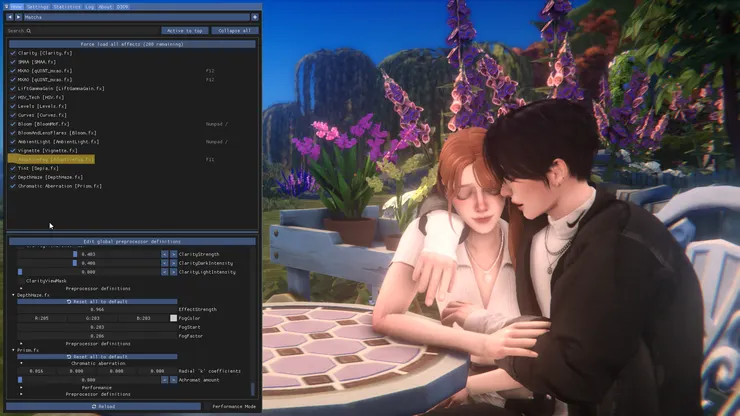Open the D3D9 tab
This screenshot has height=416, width=740.
pyautogui.click(x=122, y=7)
